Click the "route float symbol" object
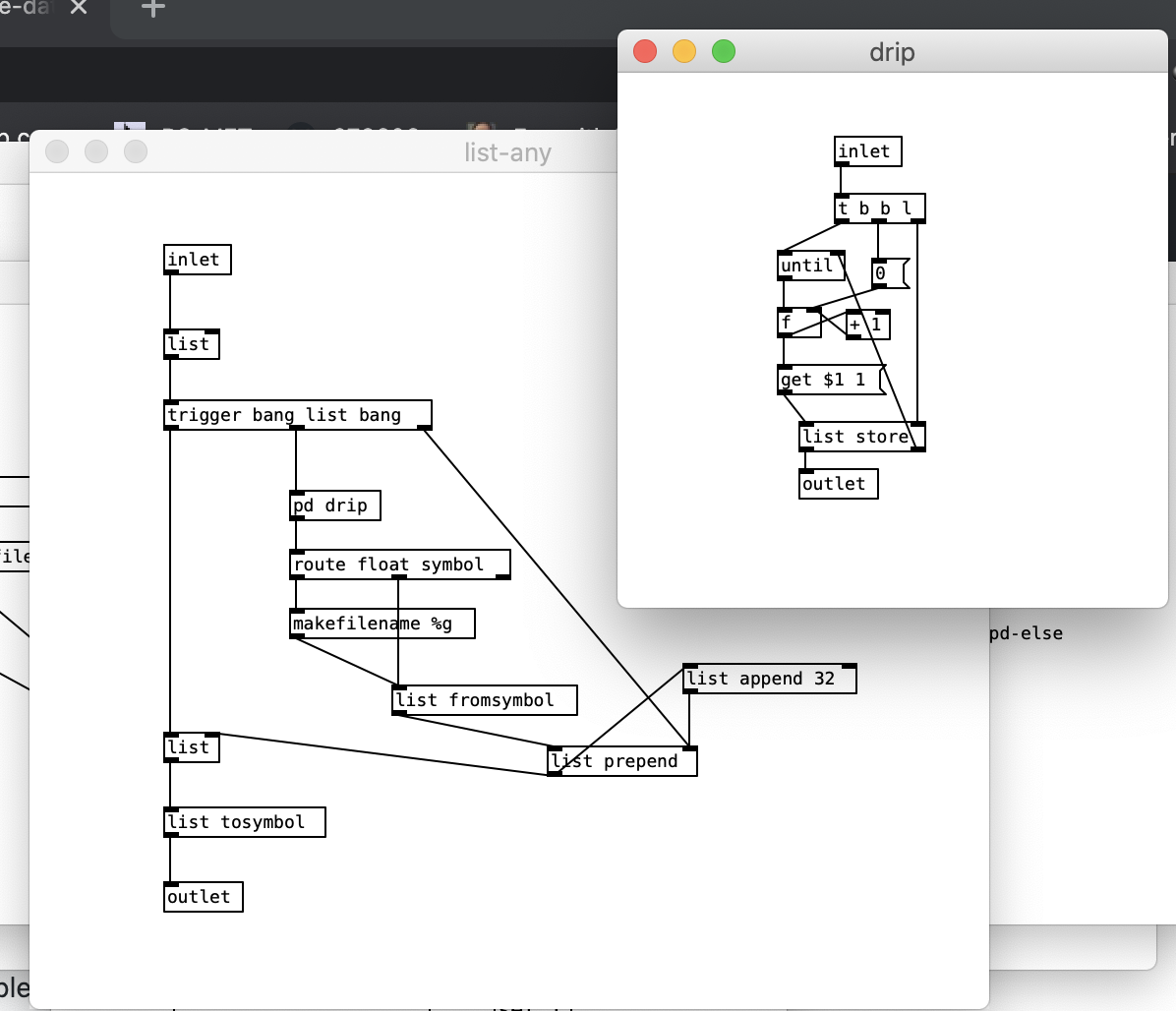This screenshot has width=1176, height=1011. [x=398, y=564]
